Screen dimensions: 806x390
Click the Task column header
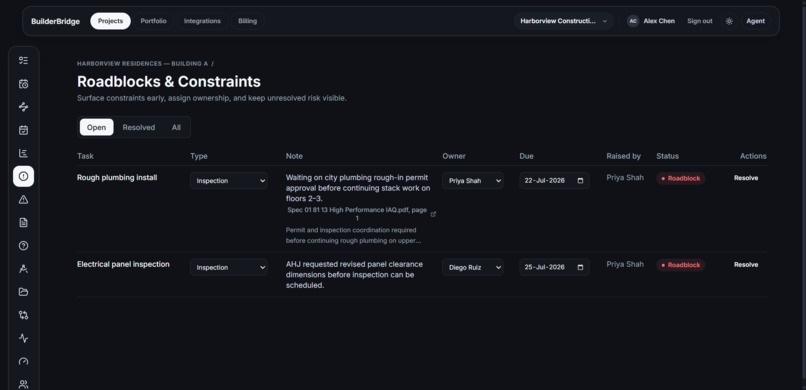click(85, 156)
